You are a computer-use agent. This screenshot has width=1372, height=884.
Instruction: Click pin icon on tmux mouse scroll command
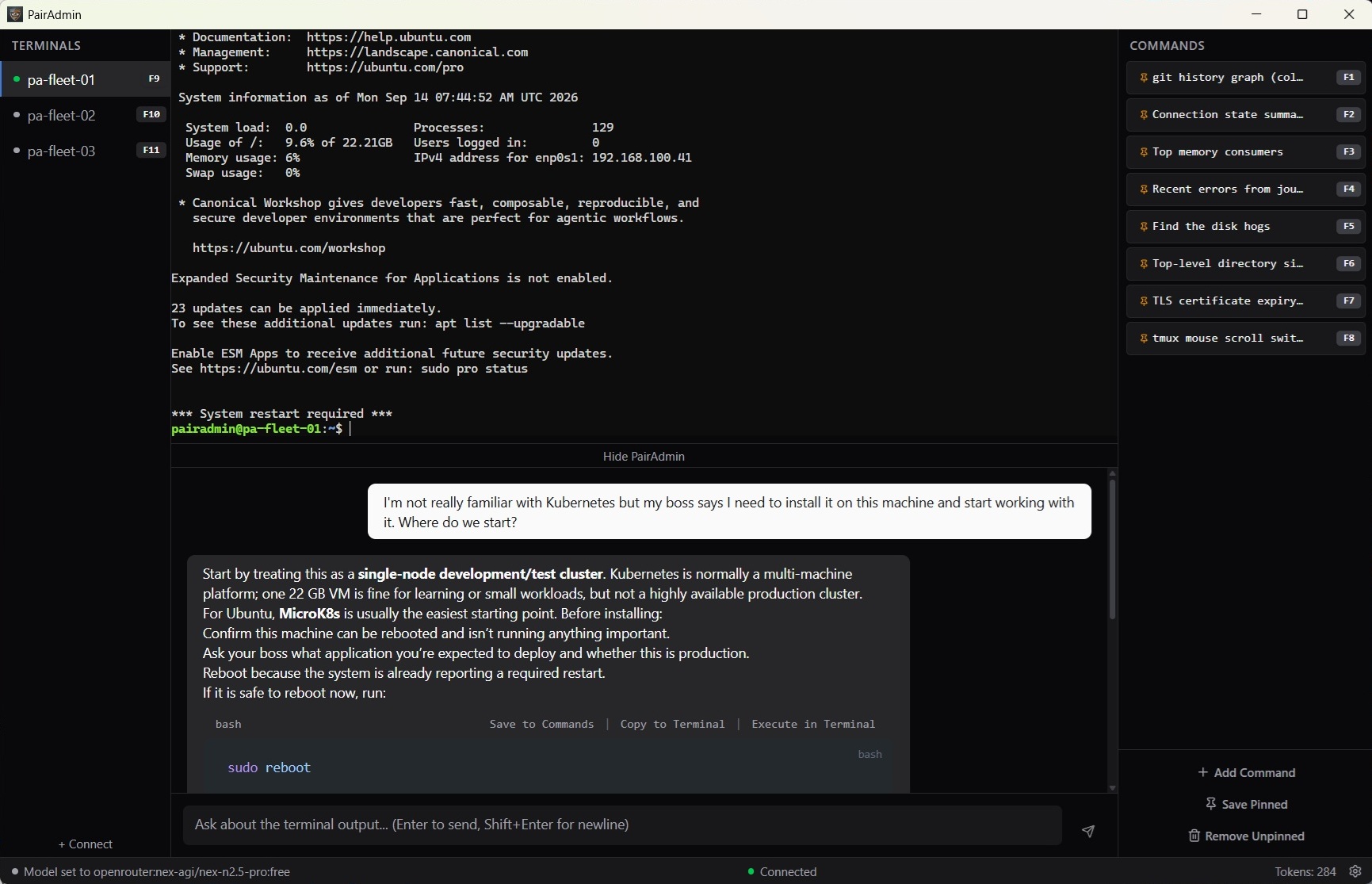click(x=1144, y=339)
